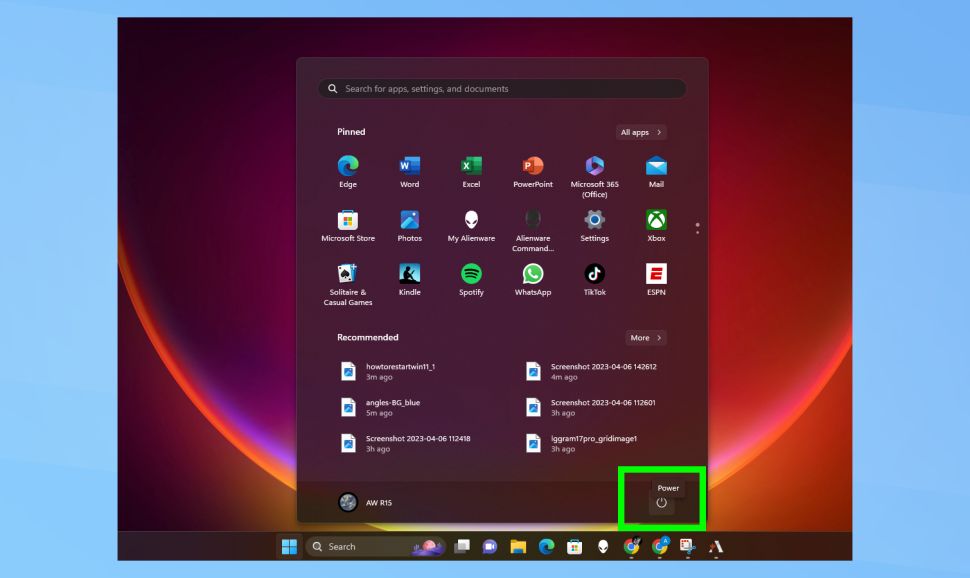Open Spotify from Pinned apps
Viewport: 970px width, 578px height.
coord(471,280)
